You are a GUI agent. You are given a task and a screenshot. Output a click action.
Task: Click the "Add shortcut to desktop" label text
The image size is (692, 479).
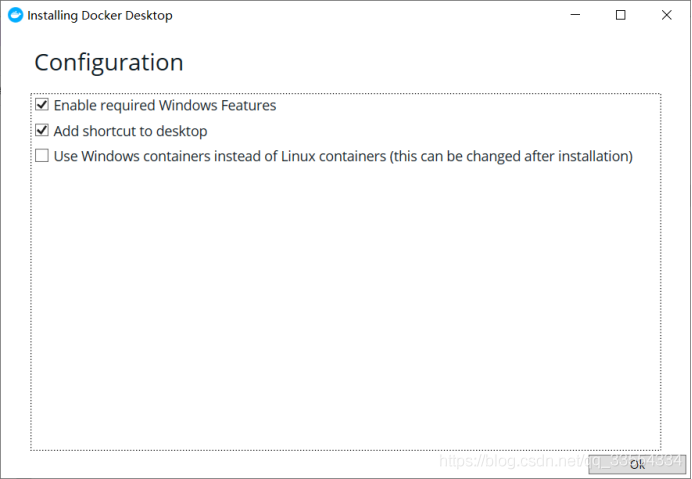click(130, 131)
